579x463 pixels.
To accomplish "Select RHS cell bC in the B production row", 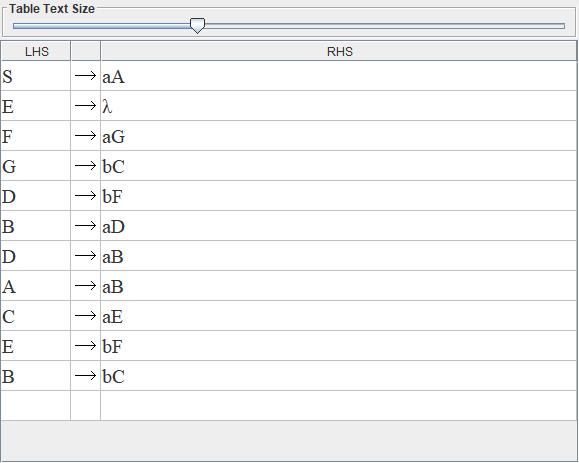I will pos(339,376).
